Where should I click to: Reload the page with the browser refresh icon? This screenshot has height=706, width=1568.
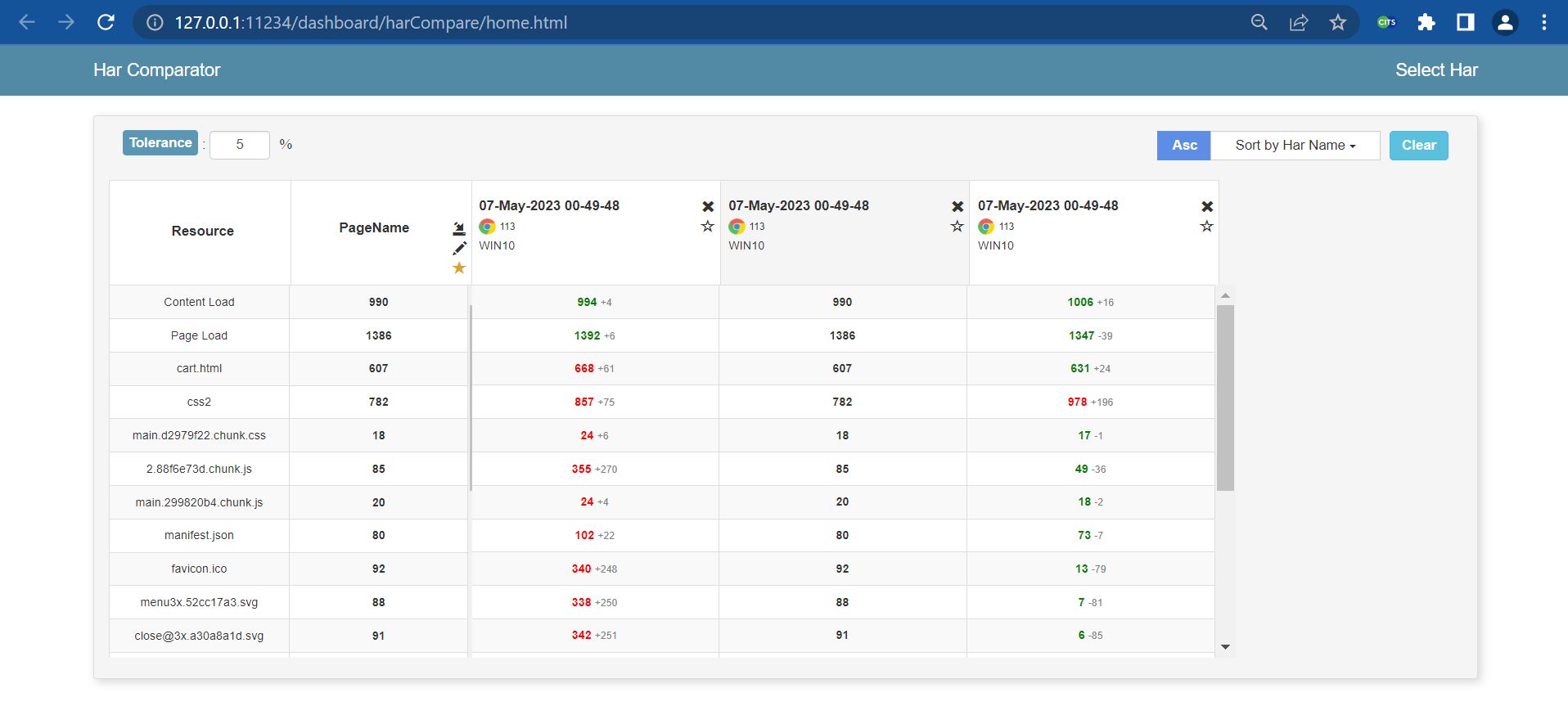pos(106,22)
